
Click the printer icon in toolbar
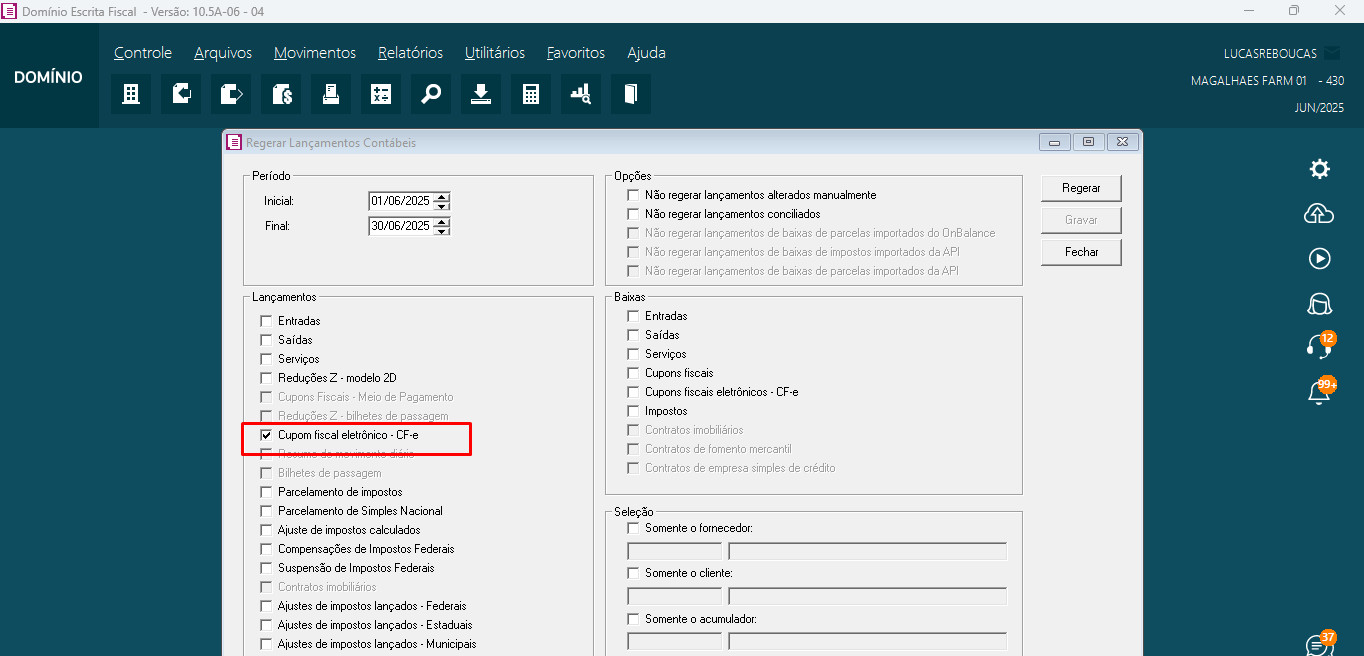tap(331, 94)
